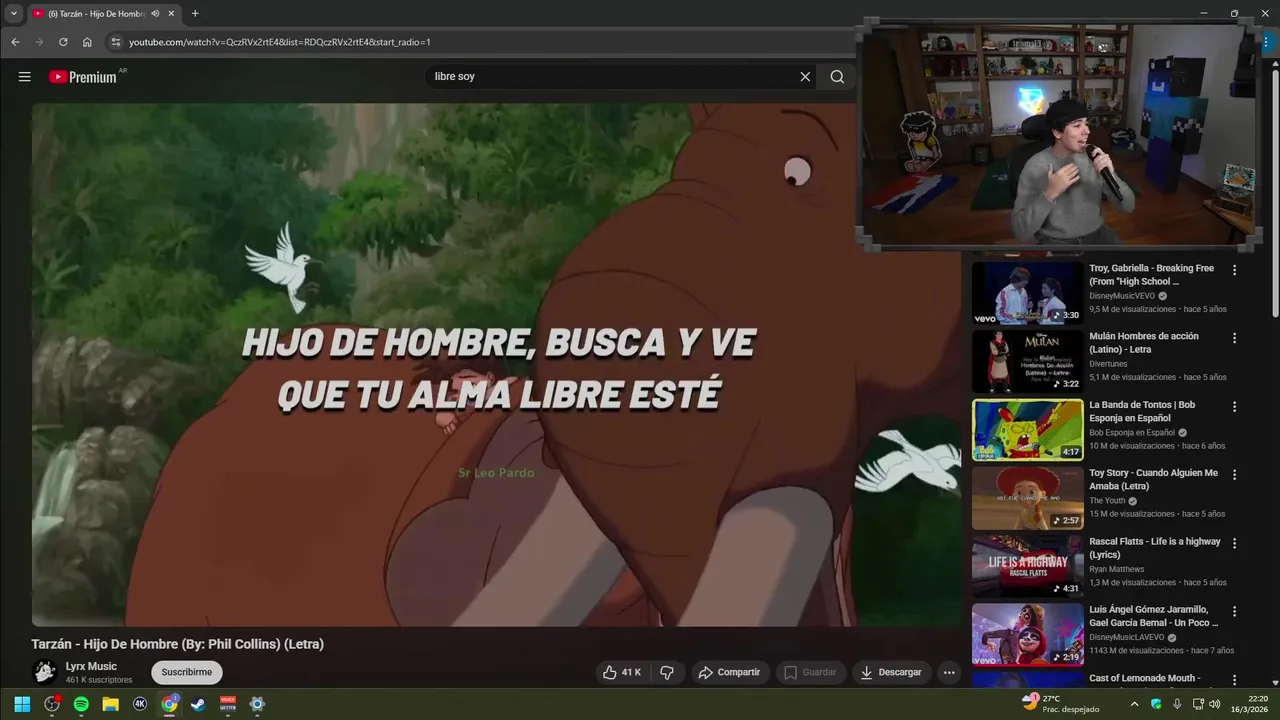Open File Explorer from the taskbar

(x=110, y=704)
